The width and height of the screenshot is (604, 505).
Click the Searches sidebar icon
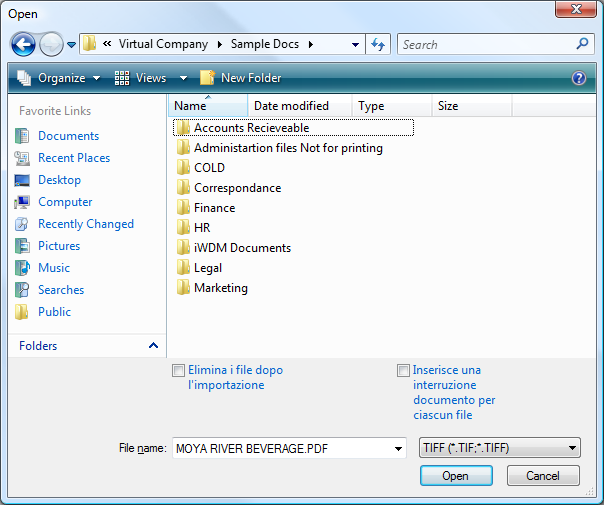pyautogui.click(x=22, y=290)
